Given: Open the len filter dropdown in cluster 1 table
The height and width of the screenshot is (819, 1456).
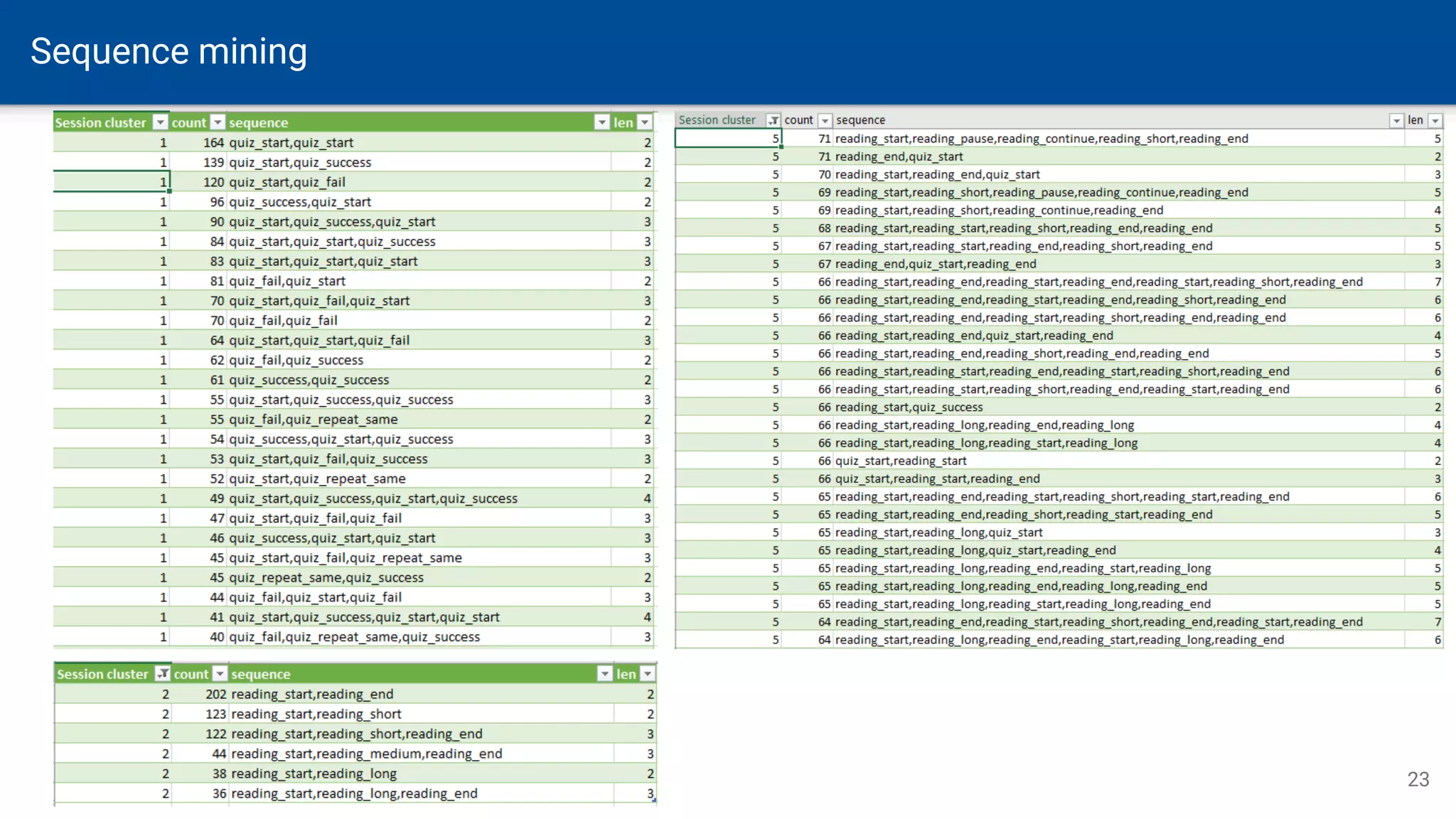Looking at the screenshot, I should click(645, 122).
